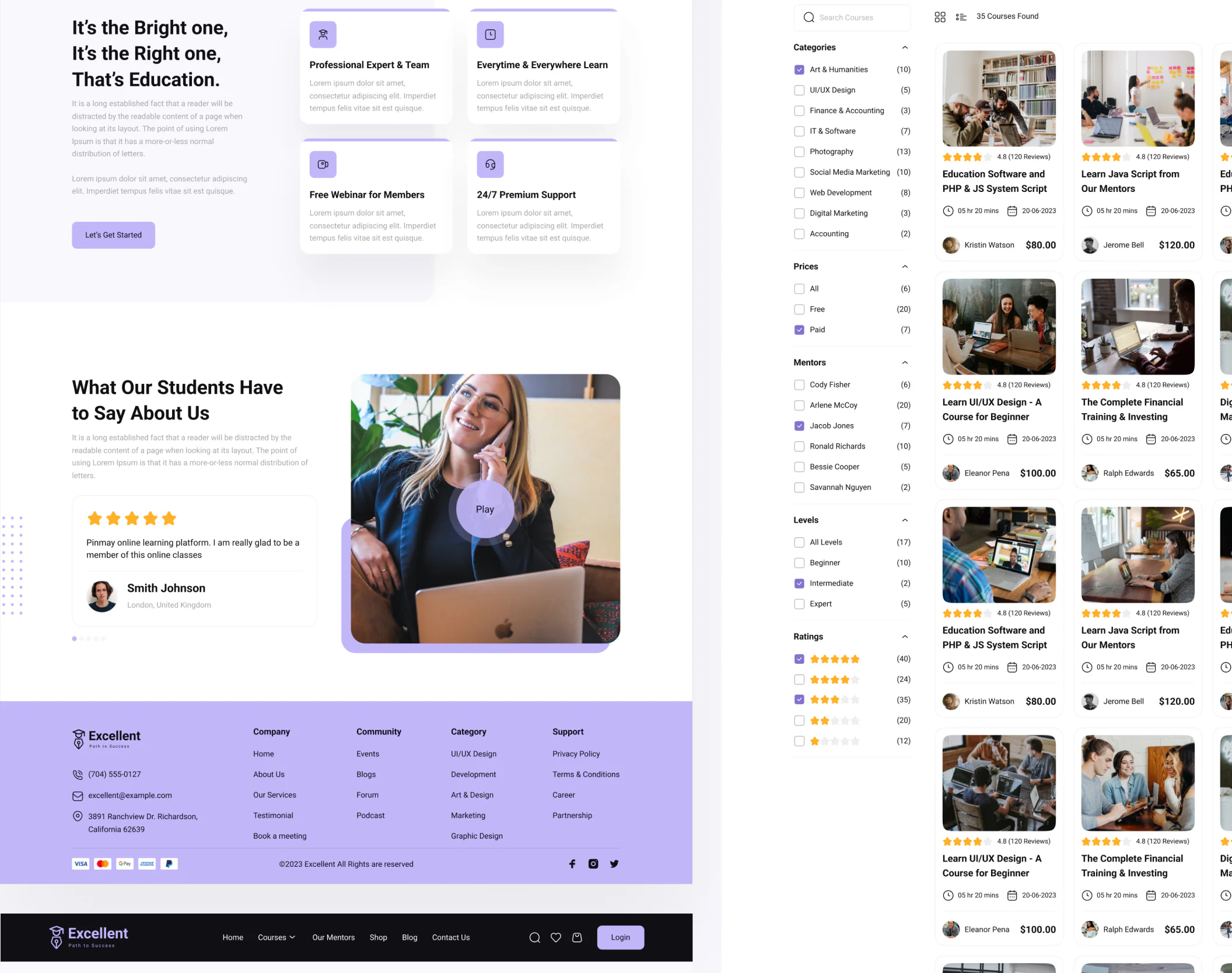Uncheck mentor Jacob Jones
The height and width of the screenshot is (973, 1232).
coord(799,426)
